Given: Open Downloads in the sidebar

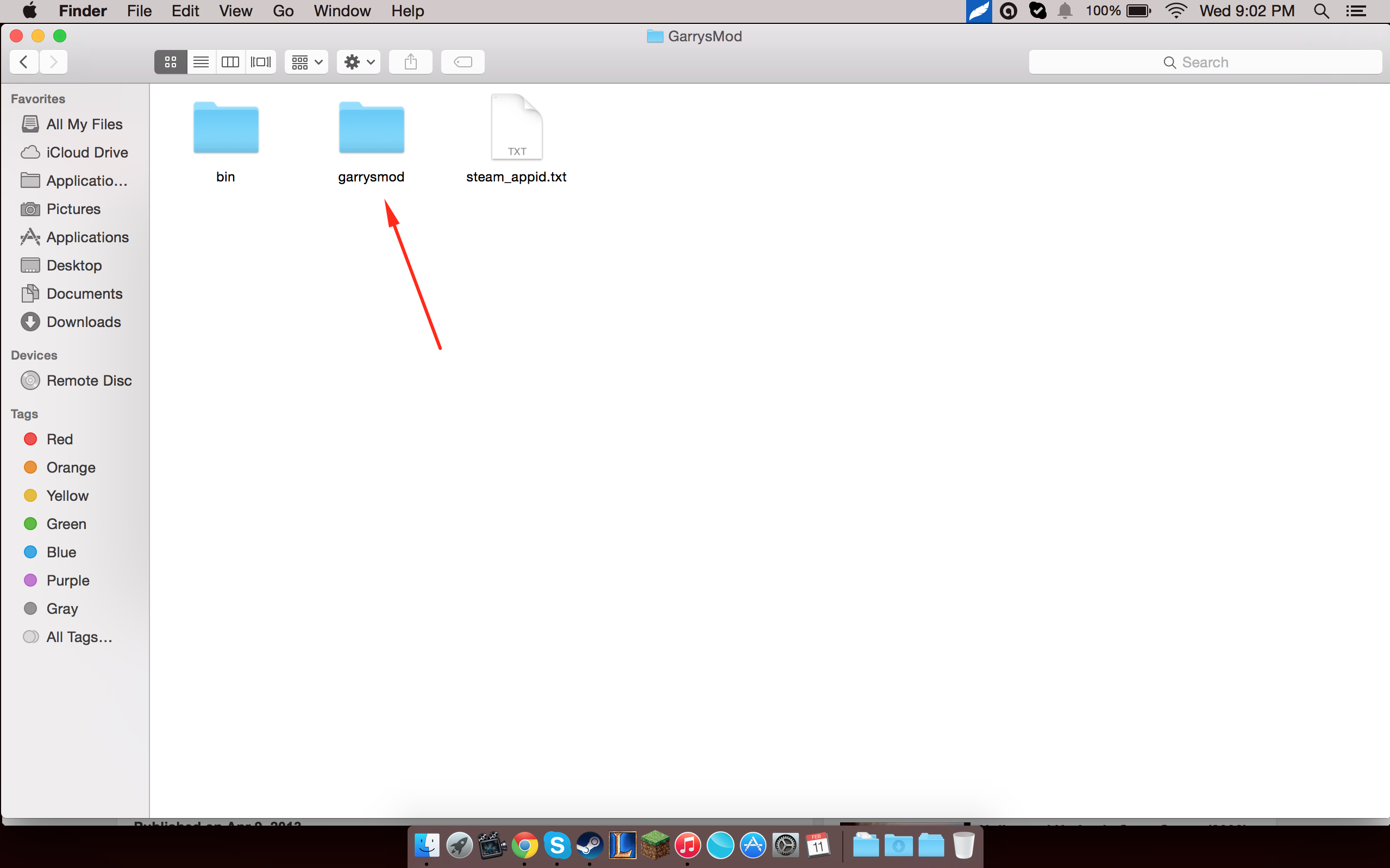Looking at the screenshot, I should click(x=83, y=322).
